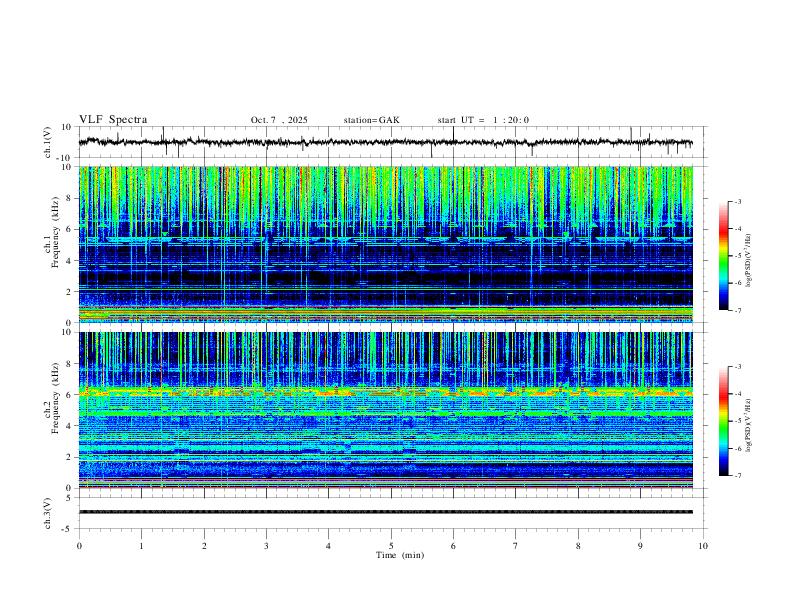Click the '6' kHz tick on ch.2 frequency axis
This screenshot has width=792, height=612.
click(x=71, y=395)
